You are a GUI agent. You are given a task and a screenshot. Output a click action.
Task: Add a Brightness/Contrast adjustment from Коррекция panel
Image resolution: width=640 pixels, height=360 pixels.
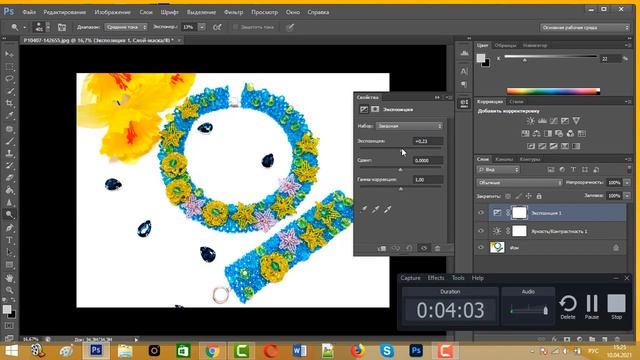(530, 121)
